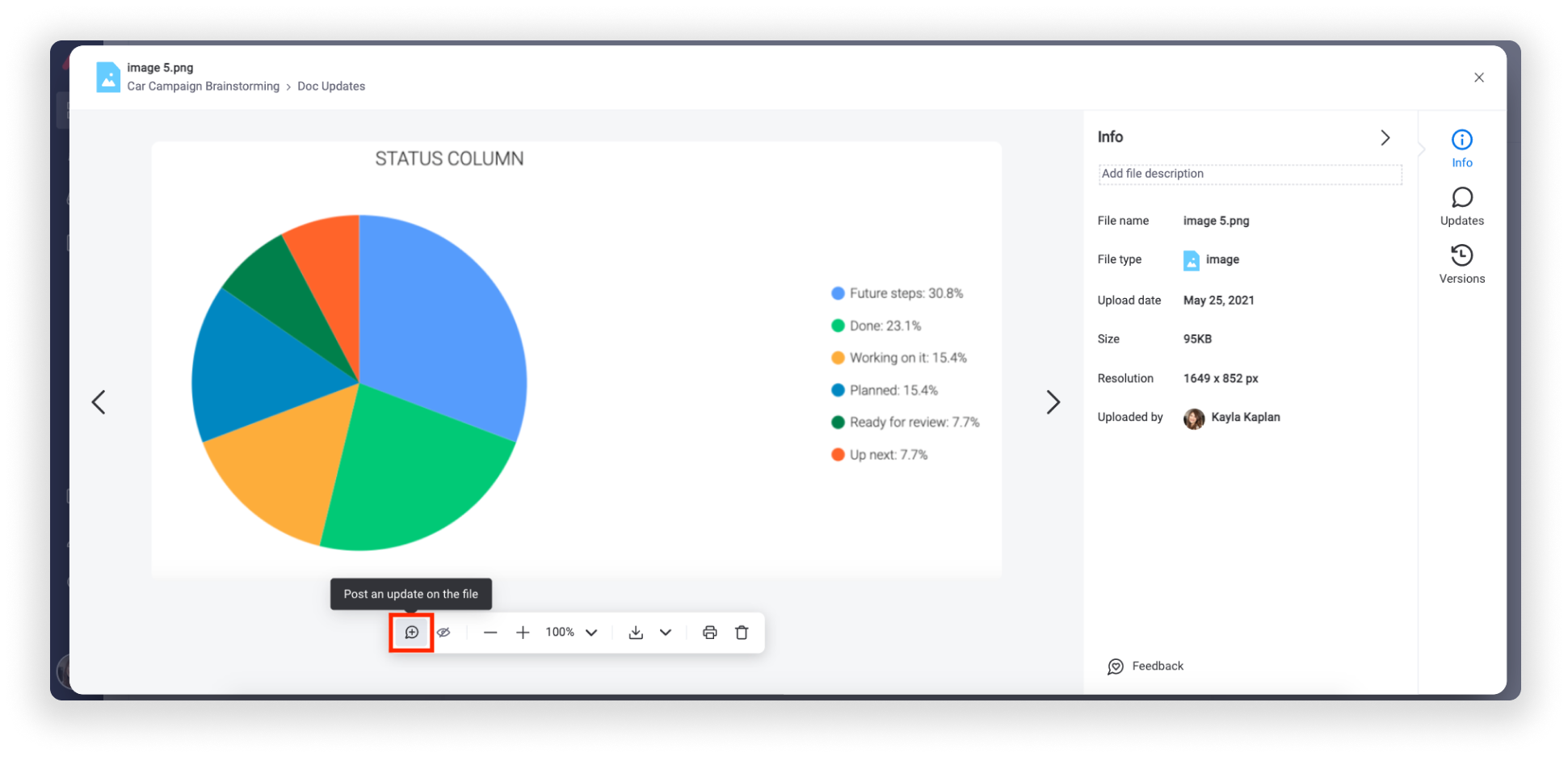Close the file preview dialog
Viewport: 1568px width, 757px height.
tap(1479, 78)
